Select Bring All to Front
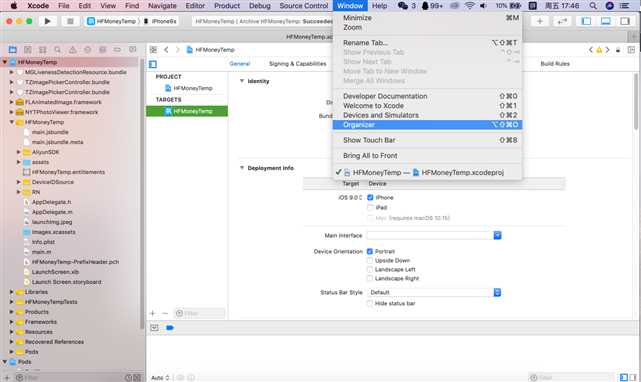Image resolution: width=641 pixels, height=382 pixels. [x=427, y=156]
